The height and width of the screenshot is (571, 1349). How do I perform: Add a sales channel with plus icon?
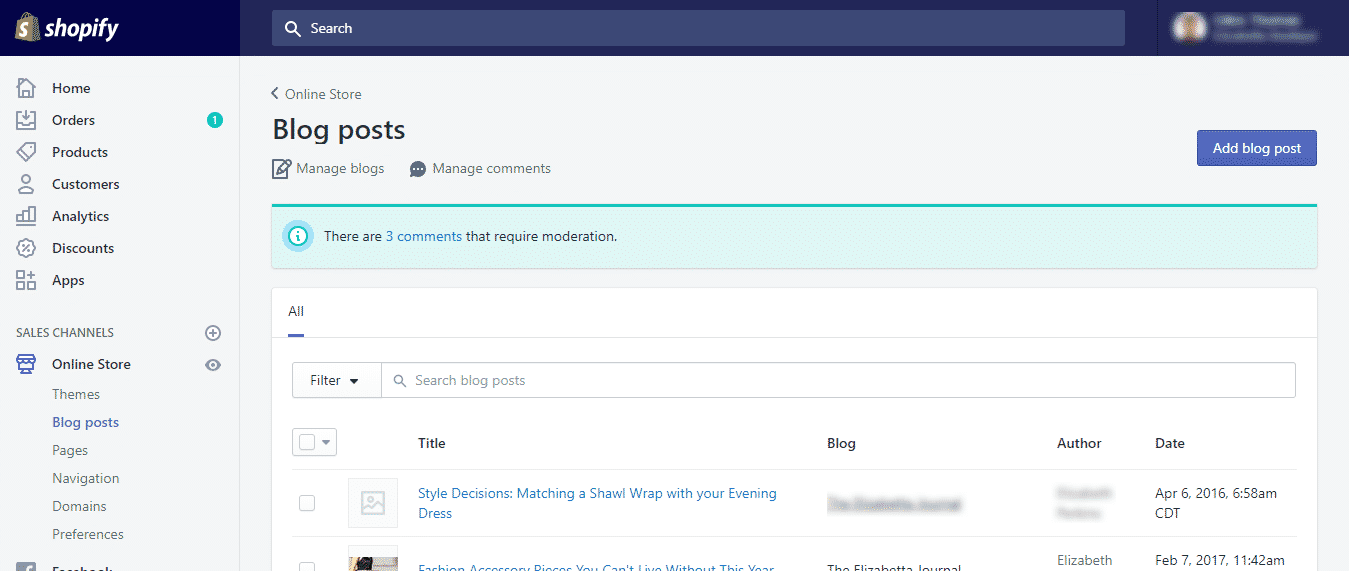(x=212, y=333)
